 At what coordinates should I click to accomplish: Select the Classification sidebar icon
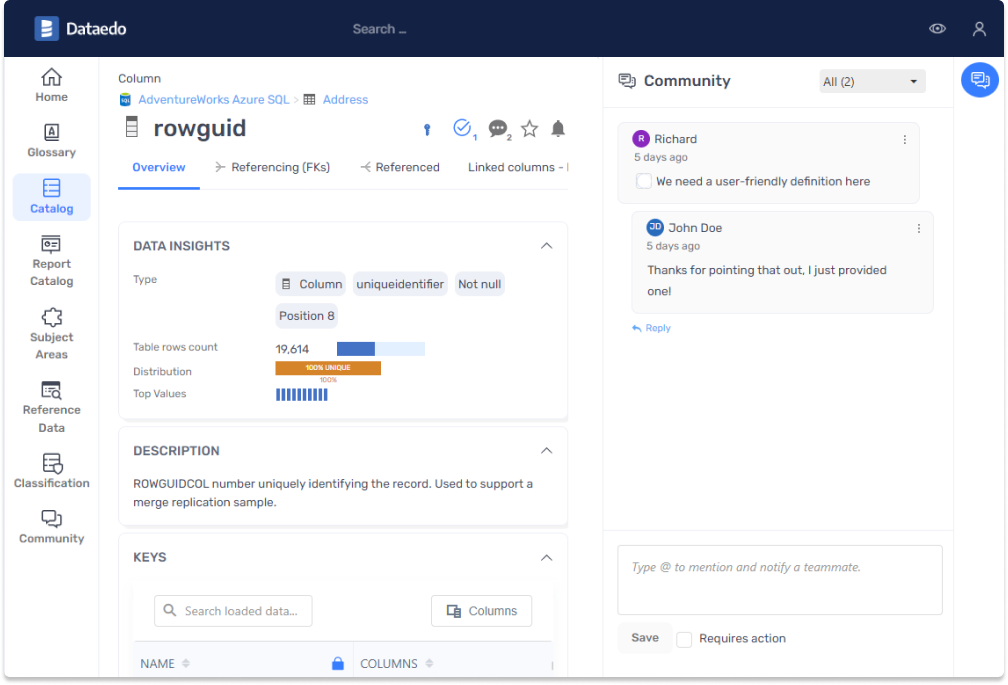[x=51, y=470]
